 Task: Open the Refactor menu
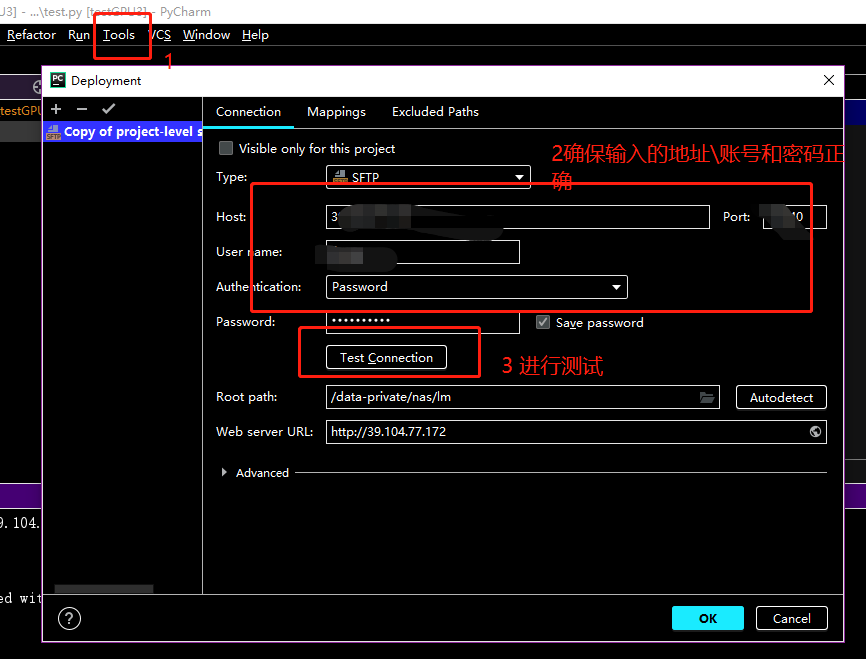(31, 35)
